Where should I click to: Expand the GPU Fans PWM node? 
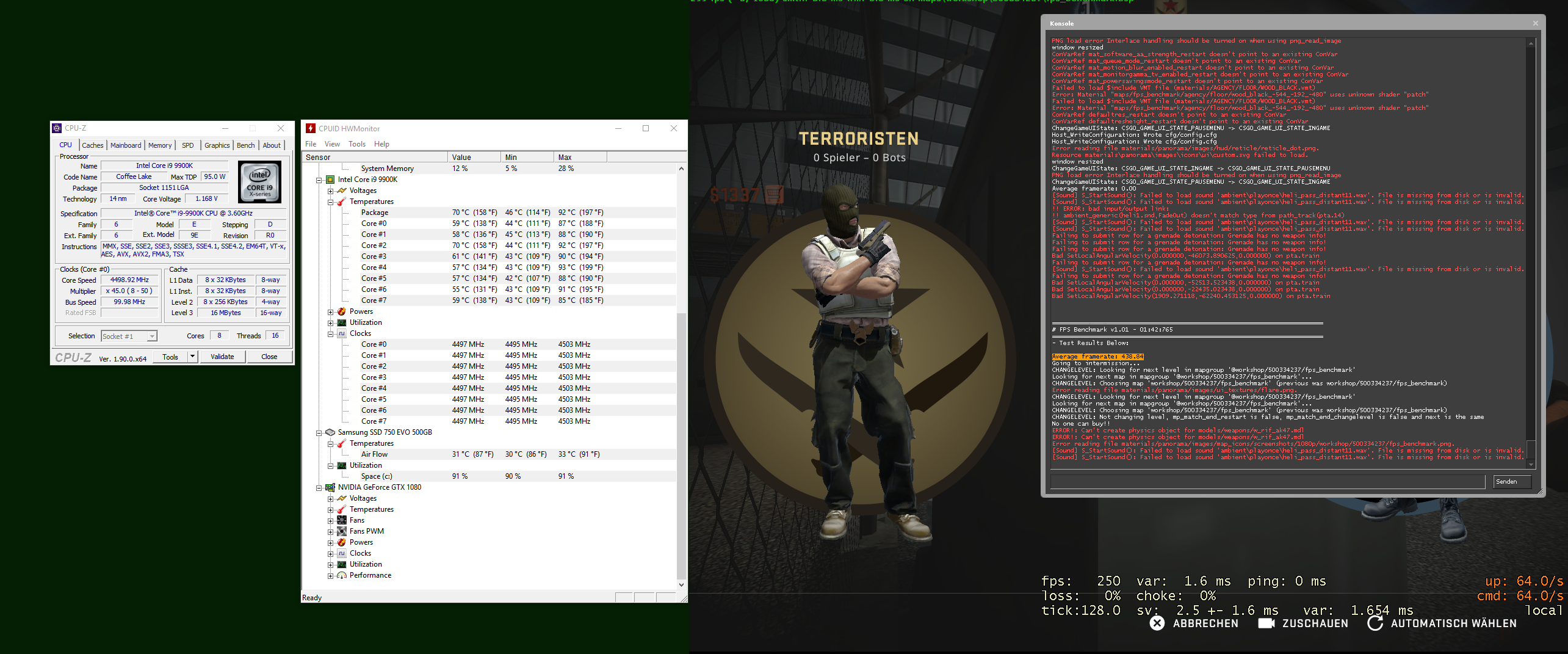tap(330, 532)
